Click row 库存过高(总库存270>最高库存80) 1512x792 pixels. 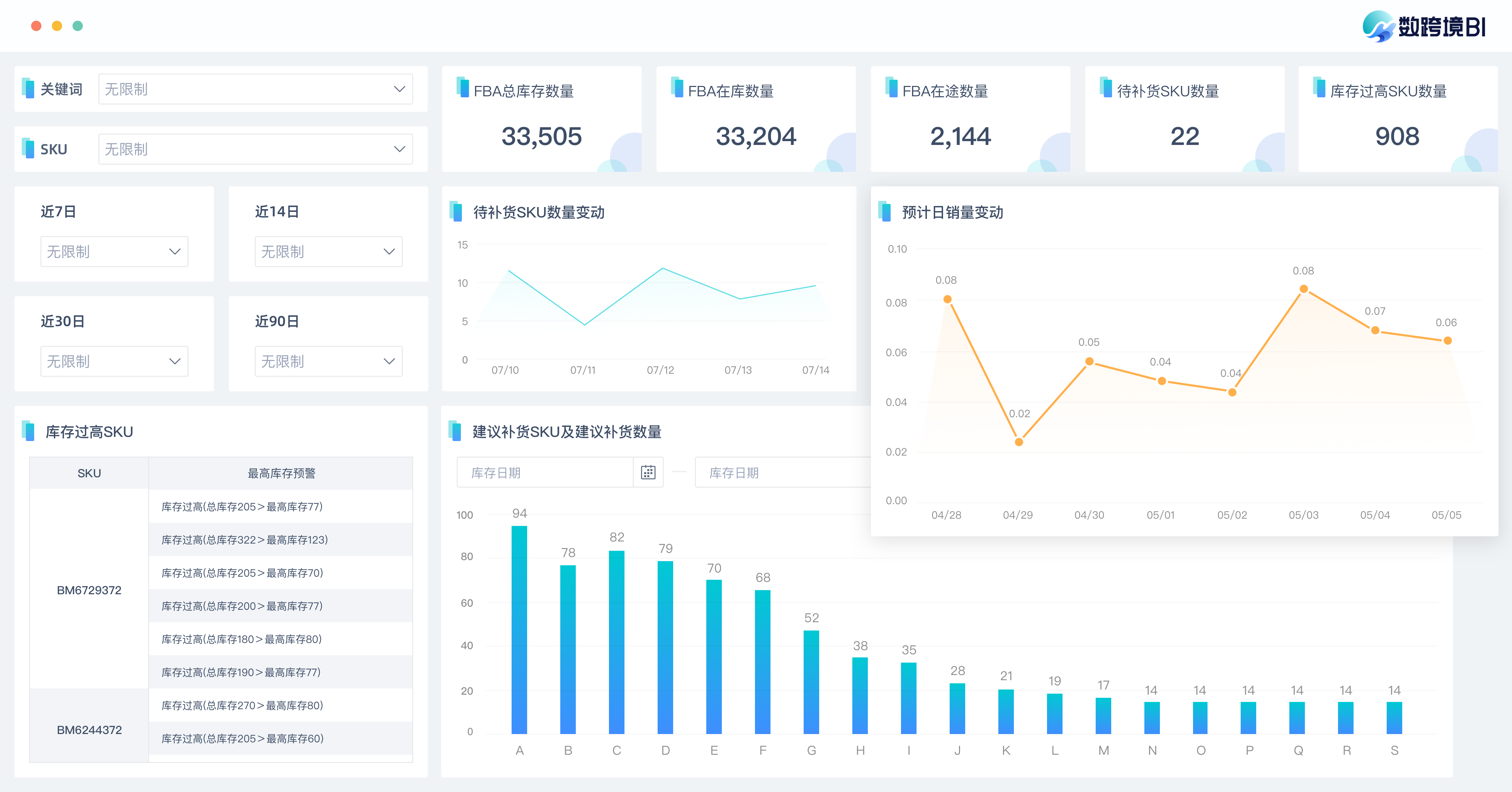[x=281, y=705]
